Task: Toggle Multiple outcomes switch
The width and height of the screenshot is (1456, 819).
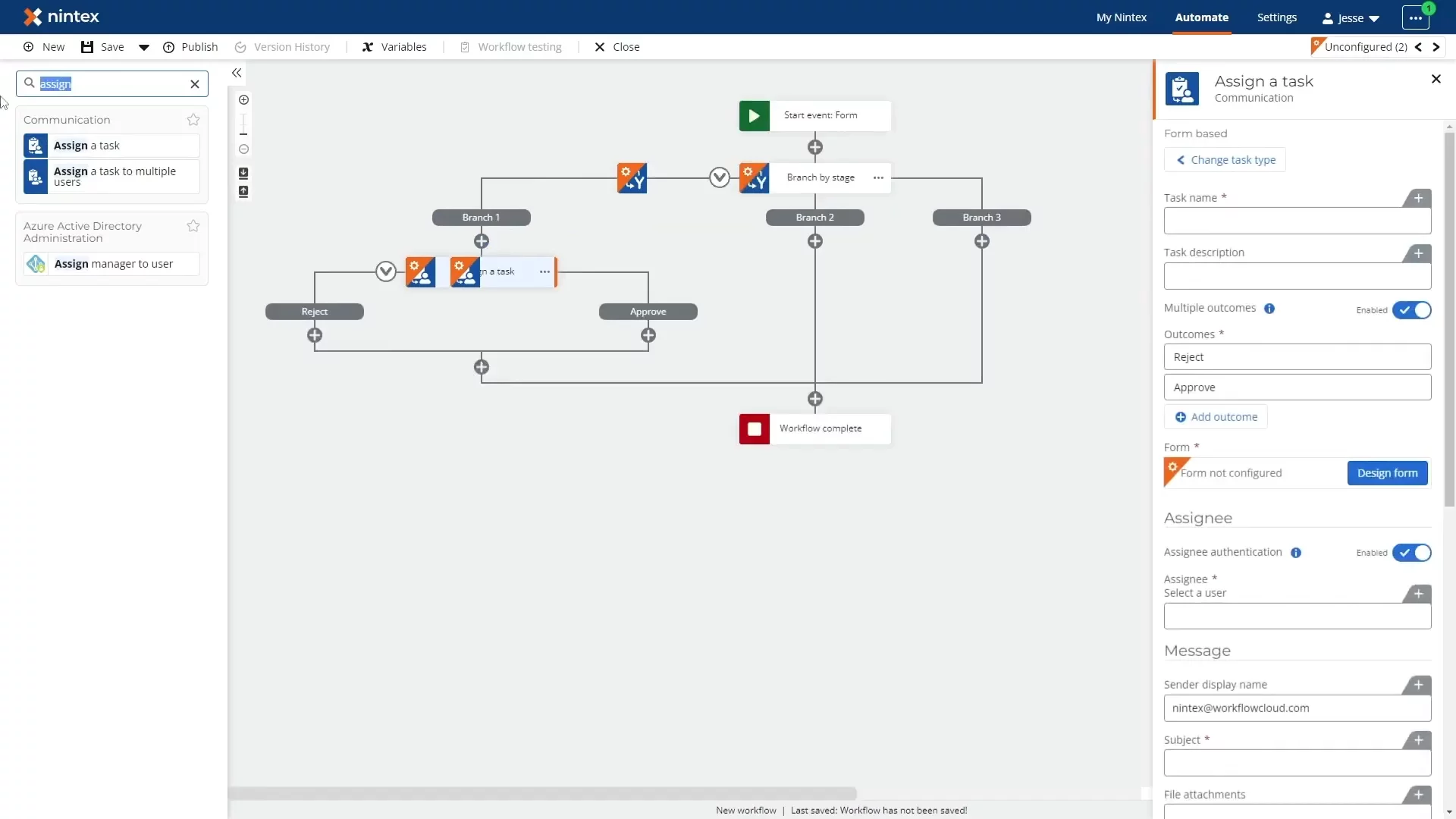Action: 1411,310
